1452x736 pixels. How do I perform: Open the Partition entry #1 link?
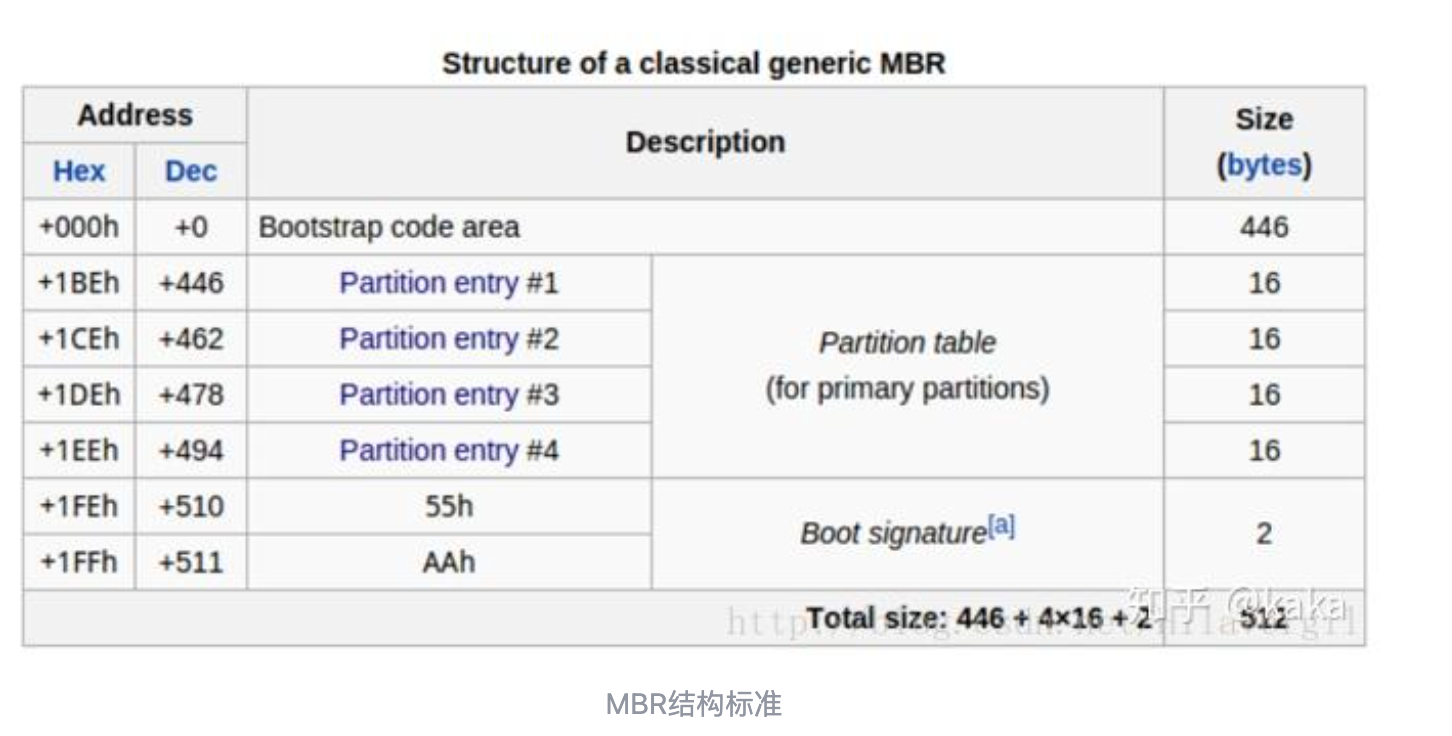[x=449, y=283]
